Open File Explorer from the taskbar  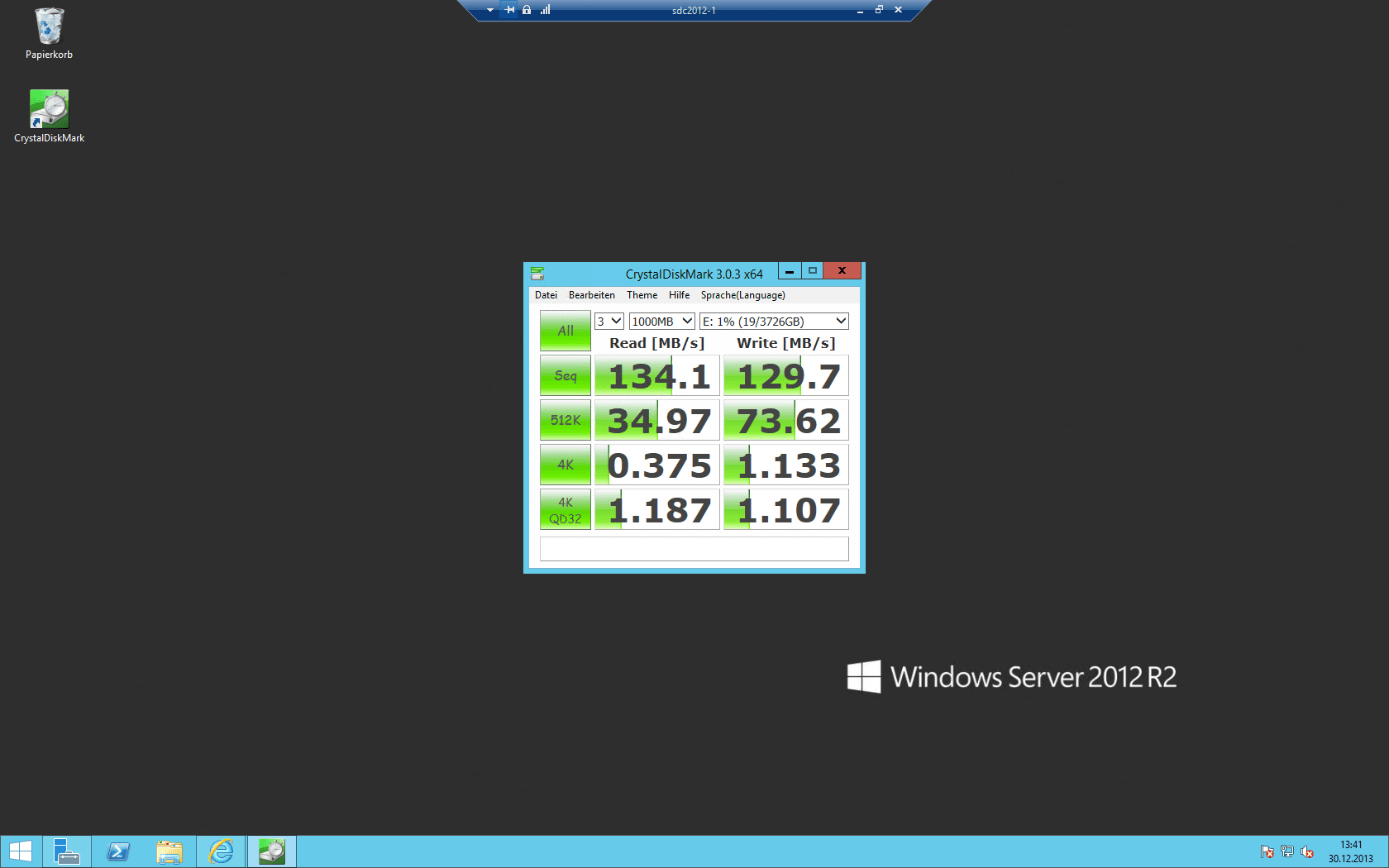(x=169, y=851)
